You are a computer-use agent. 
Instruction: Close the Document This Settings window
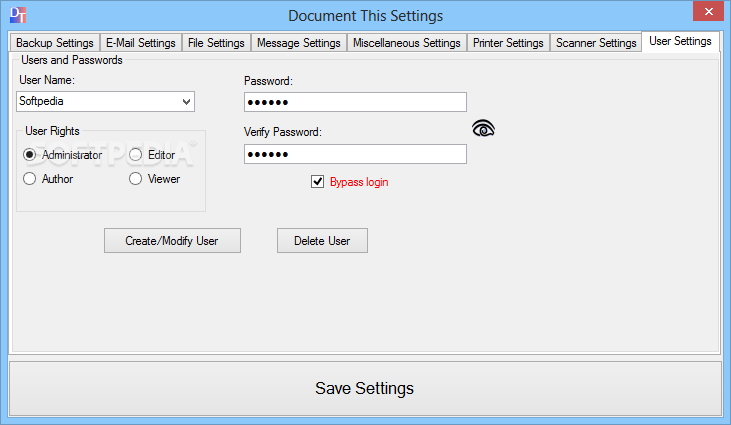coord(708,11)
